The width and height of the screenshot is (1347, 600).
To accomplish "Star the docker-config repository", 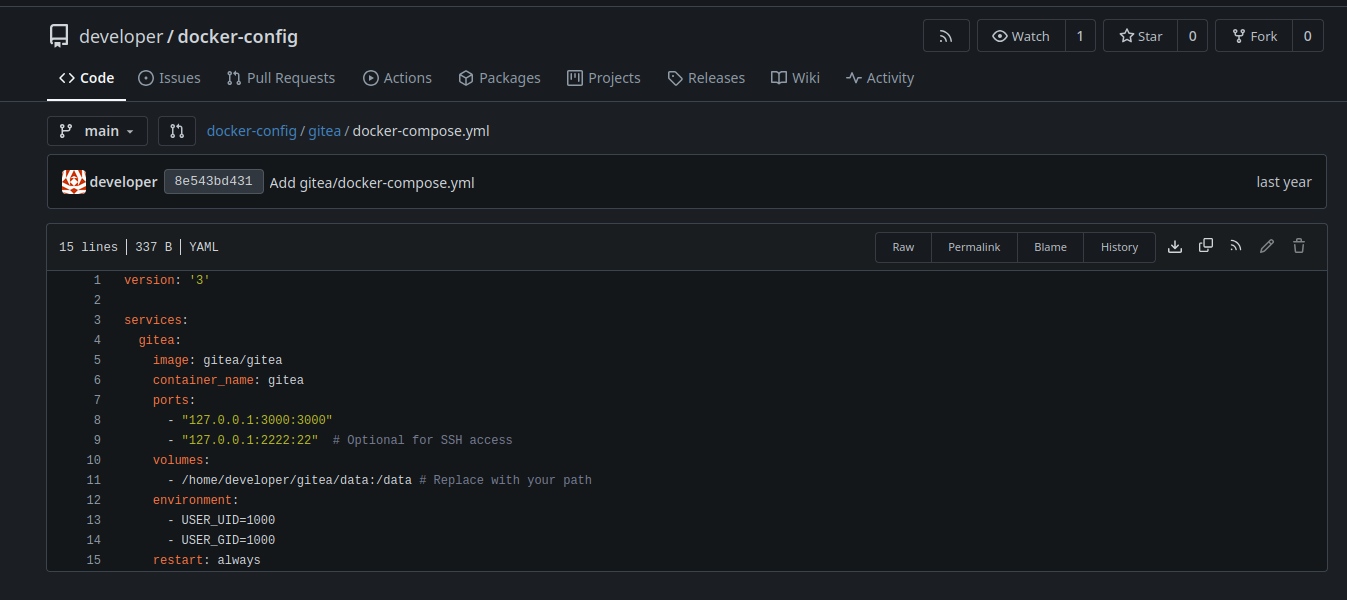I will pyautogui.click(x=1141, y=36).
